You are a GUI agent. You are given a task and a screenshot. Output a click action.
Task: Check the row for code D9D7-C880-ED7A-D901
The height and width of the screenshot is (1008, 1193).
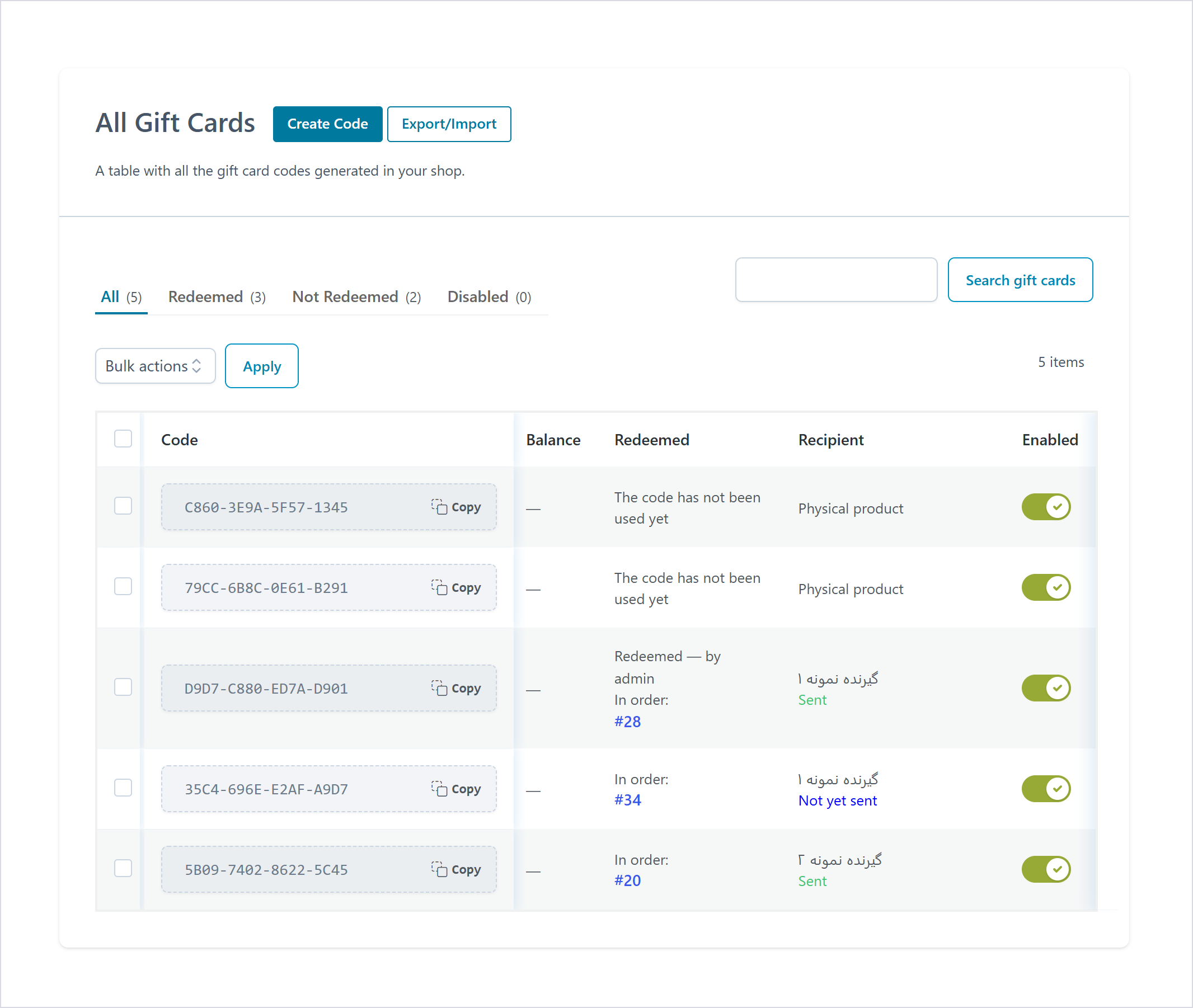pos(123,687)
